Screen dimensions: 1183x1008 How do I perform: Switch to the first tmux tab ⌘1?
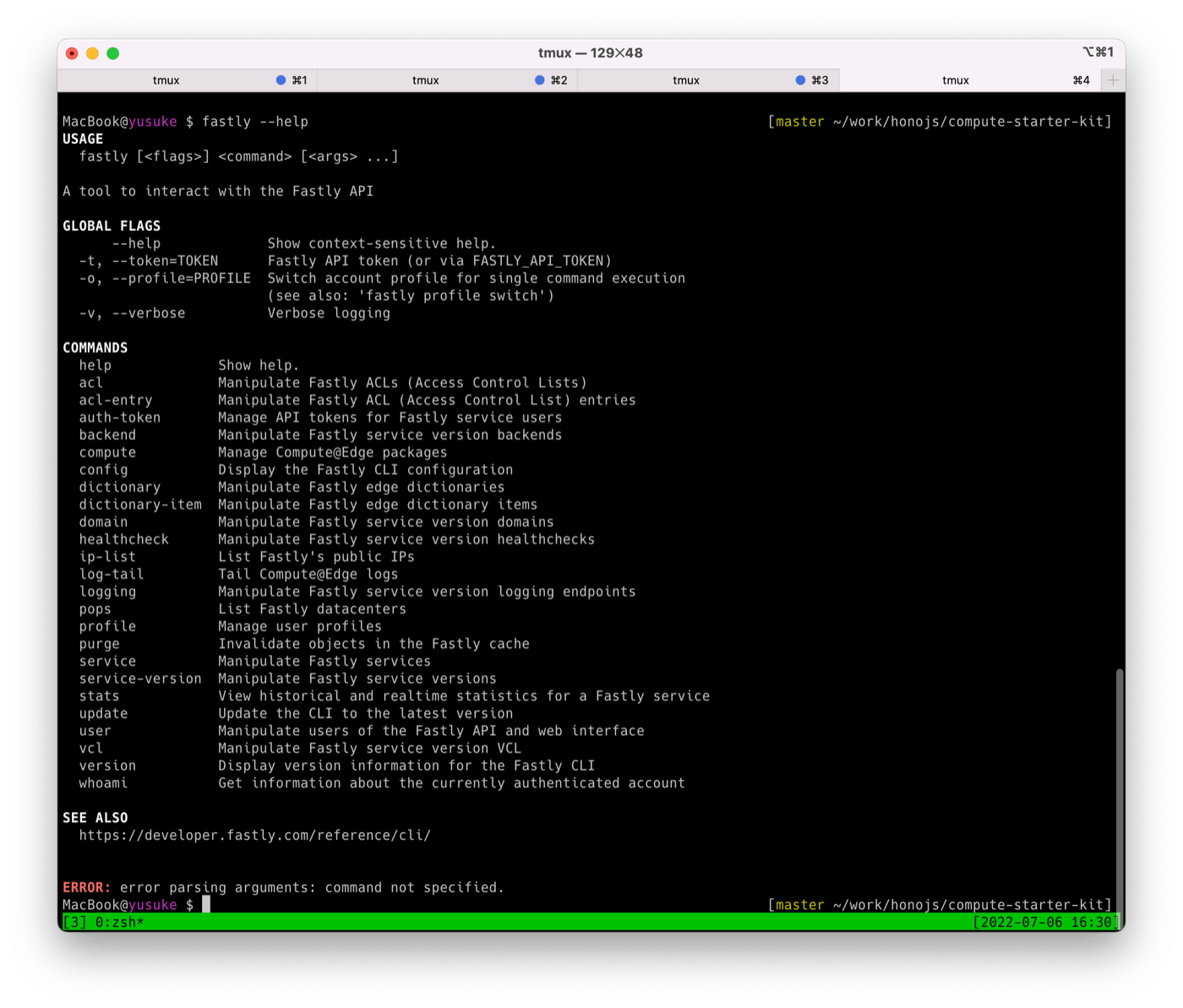click(188, 80)
